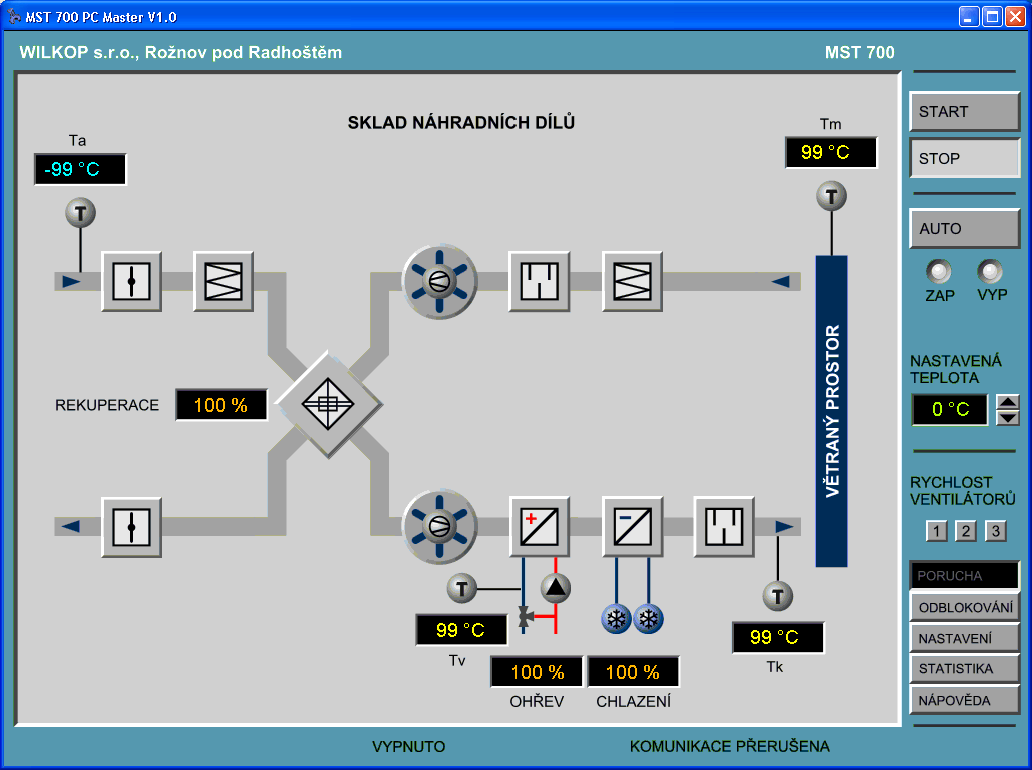
Task: Decrease set temperature with down arrow
Action: coord(1008,417)
